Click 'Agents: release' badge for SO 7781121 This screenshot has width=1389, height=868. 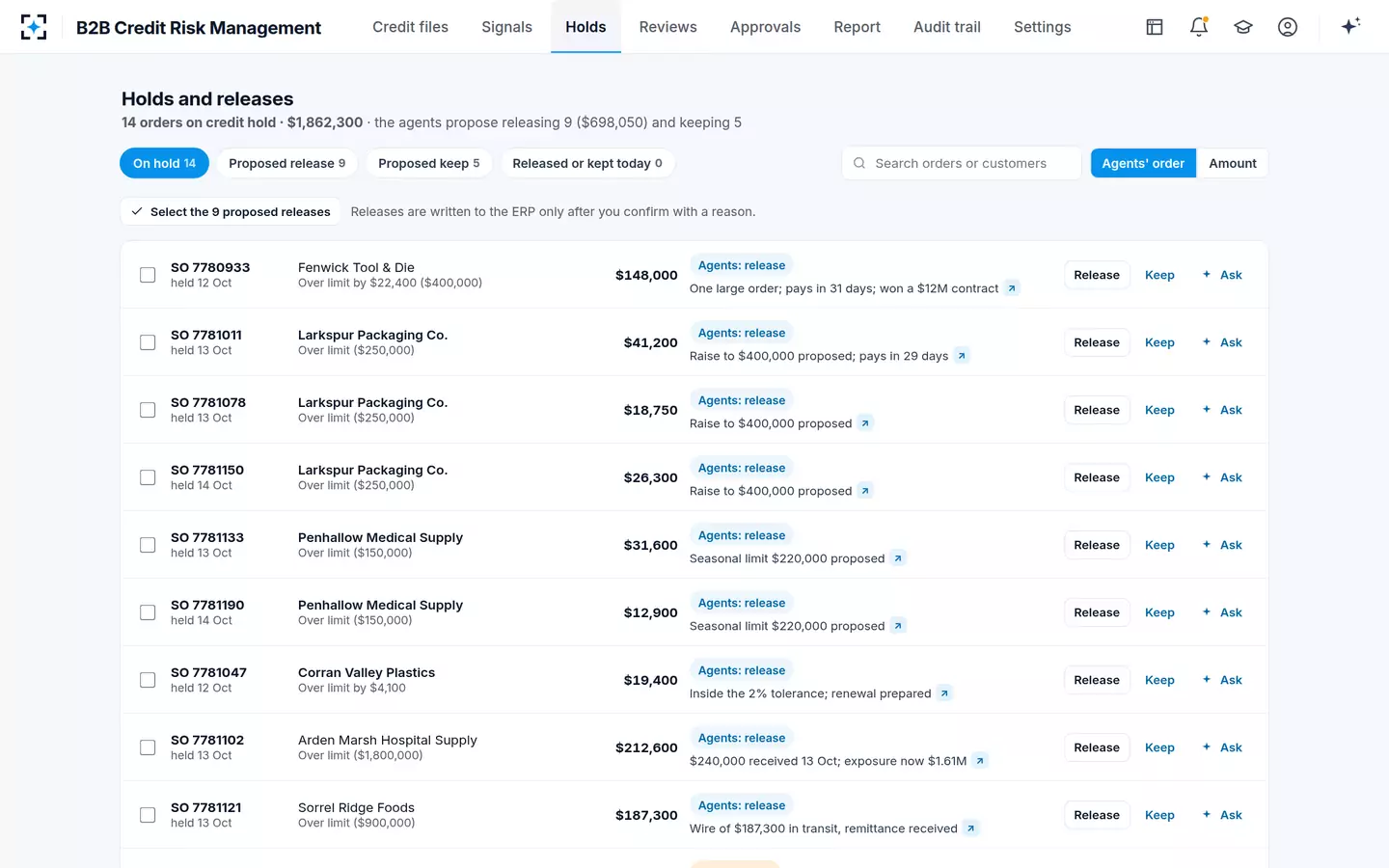[742, 805]
